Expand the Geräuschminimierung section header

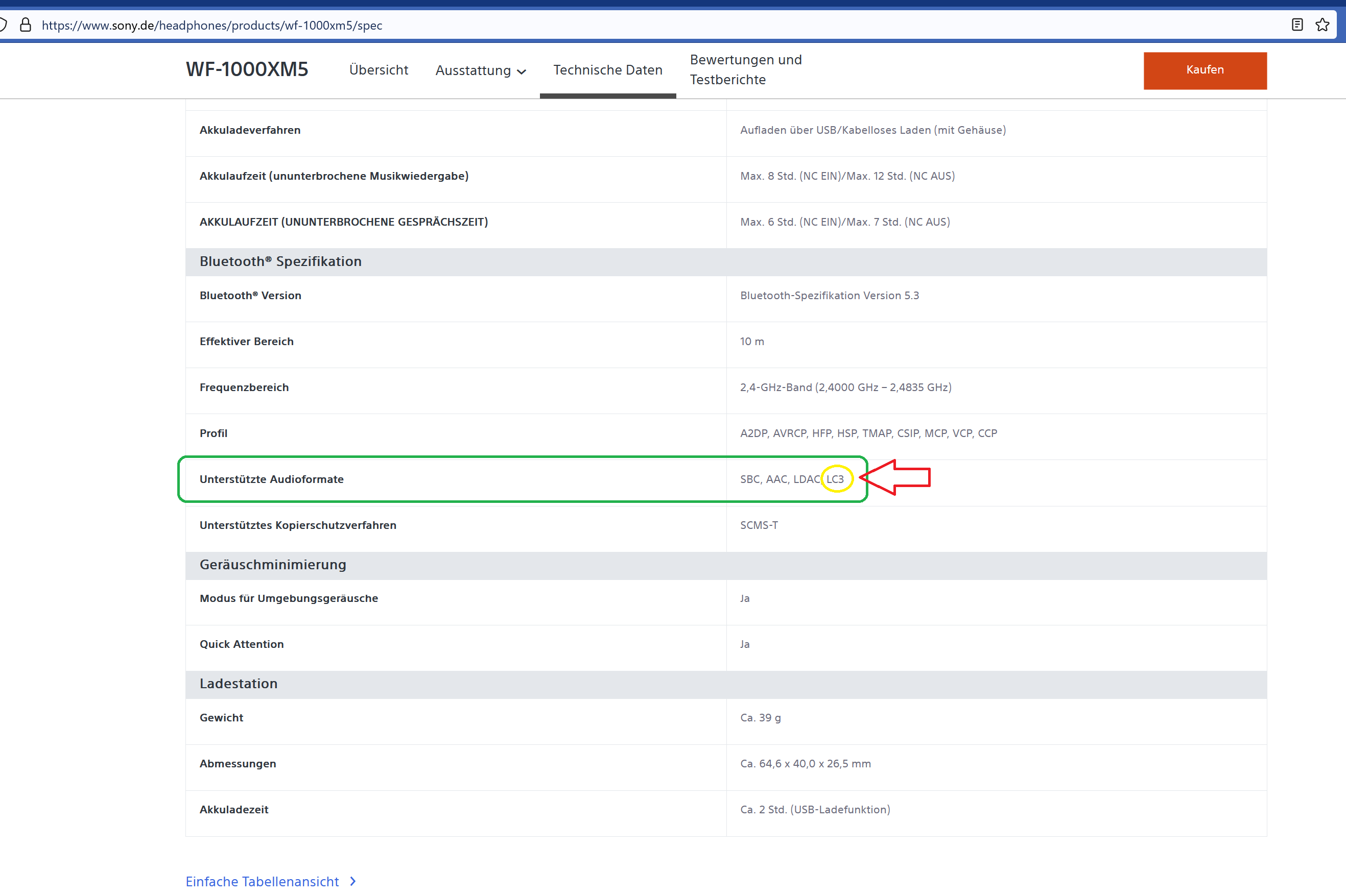coord(273,565)
